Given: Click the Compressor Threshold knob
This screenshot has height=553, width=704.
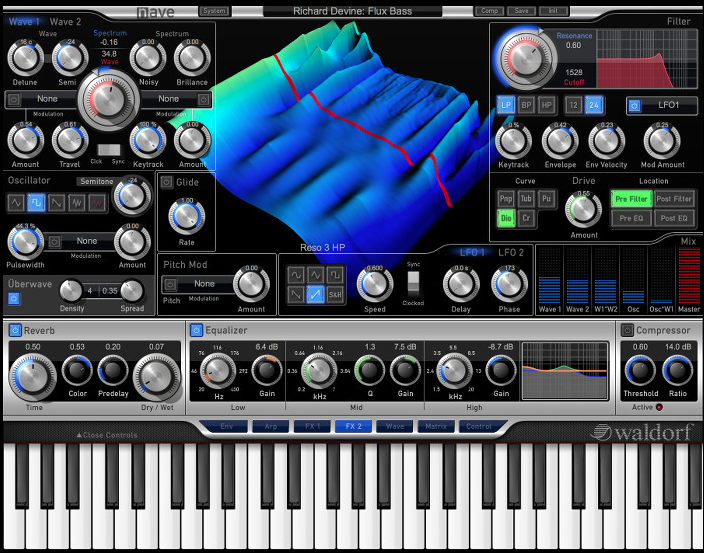Looking at the screenshot, I should pyautogui.click(x=640, y=370).
